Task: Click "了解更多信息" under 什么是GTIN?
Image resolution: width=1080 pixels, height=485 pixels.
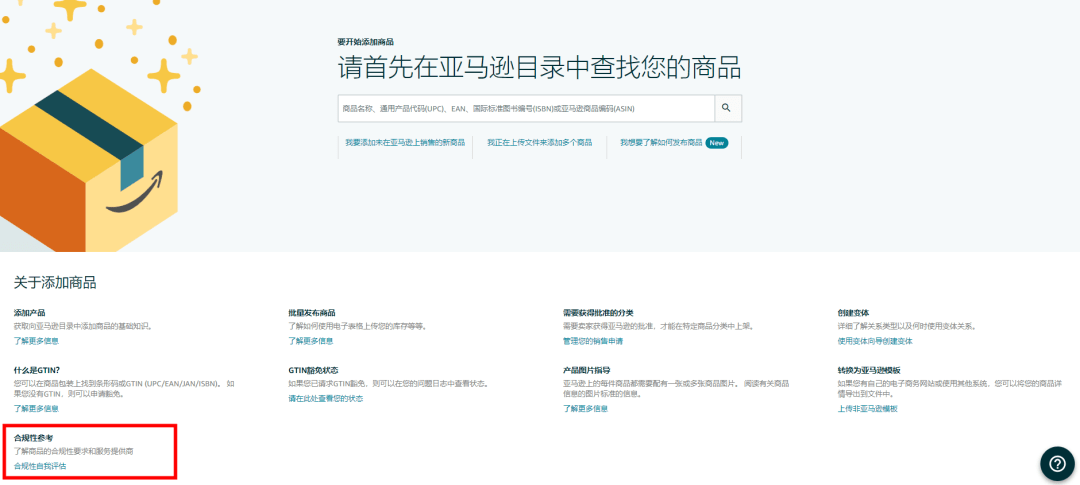Action: [36, 408]
